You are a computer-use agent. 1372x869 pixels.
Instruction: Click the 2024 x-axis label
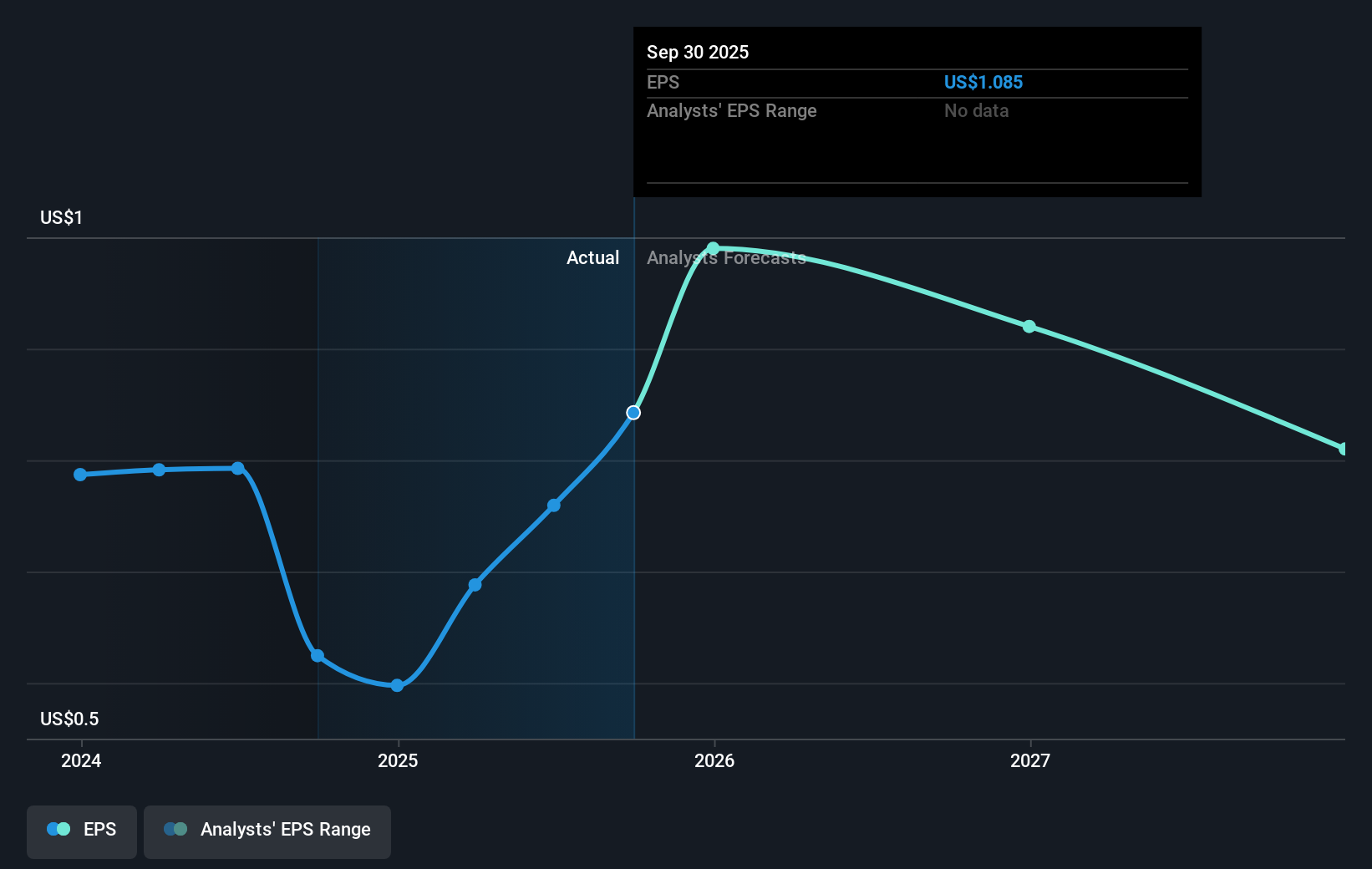(81, 760)
